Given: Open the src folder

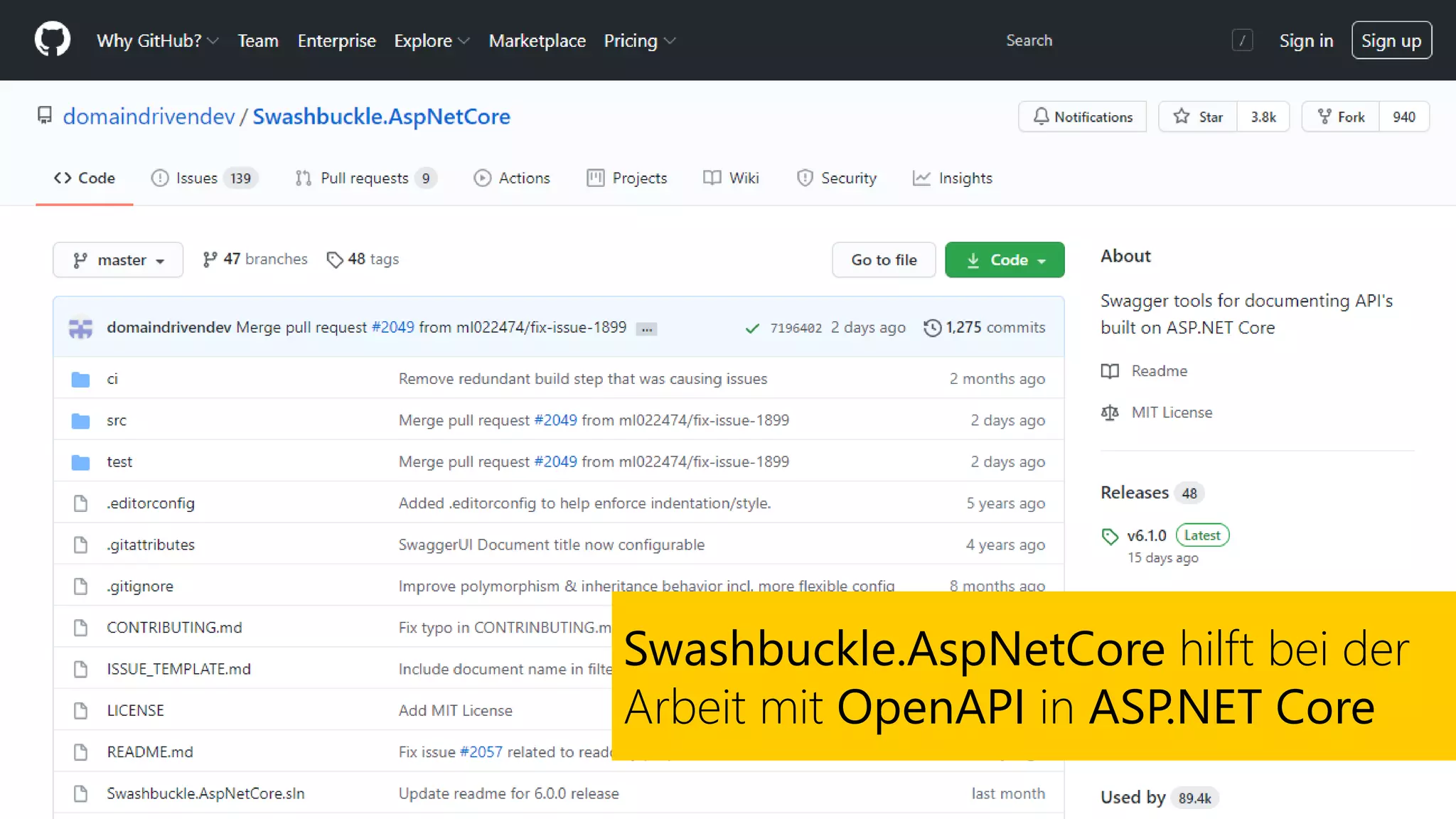Looking at the screenshot, I should tap(117, 421).
